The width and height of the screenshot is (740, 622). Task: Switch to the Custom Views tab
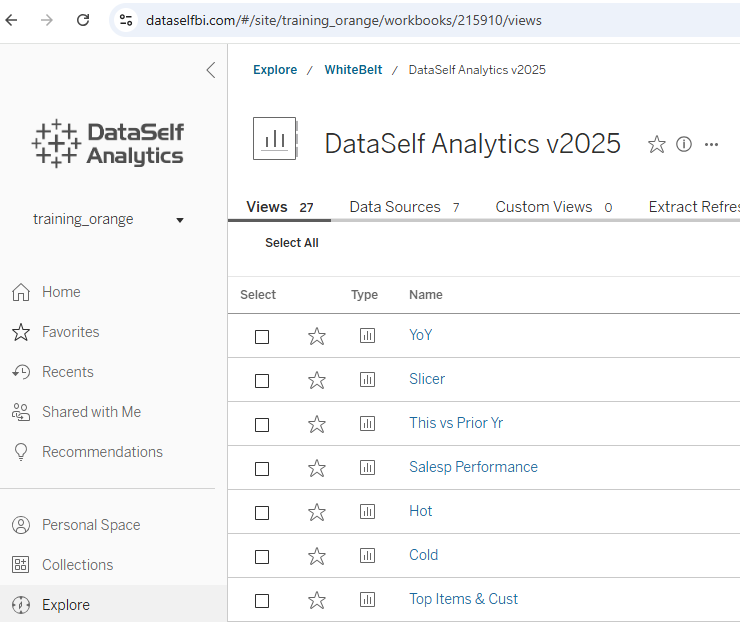(554, 207)
